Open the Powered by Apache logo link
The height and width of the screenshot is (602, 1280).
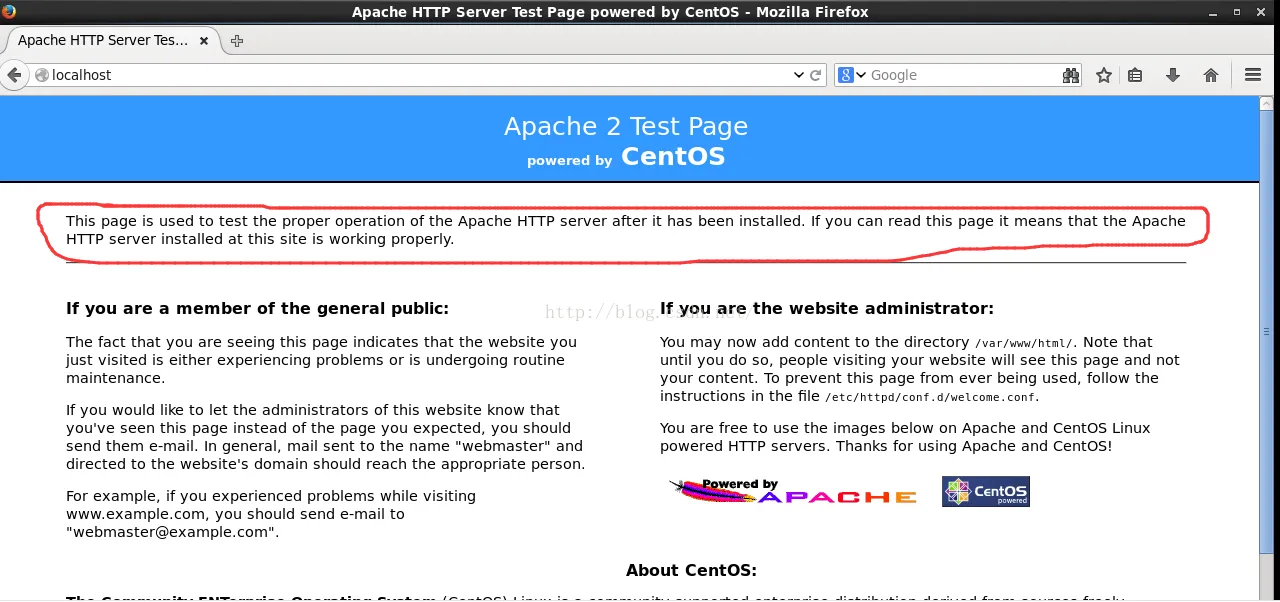click(x=792, y=491)
